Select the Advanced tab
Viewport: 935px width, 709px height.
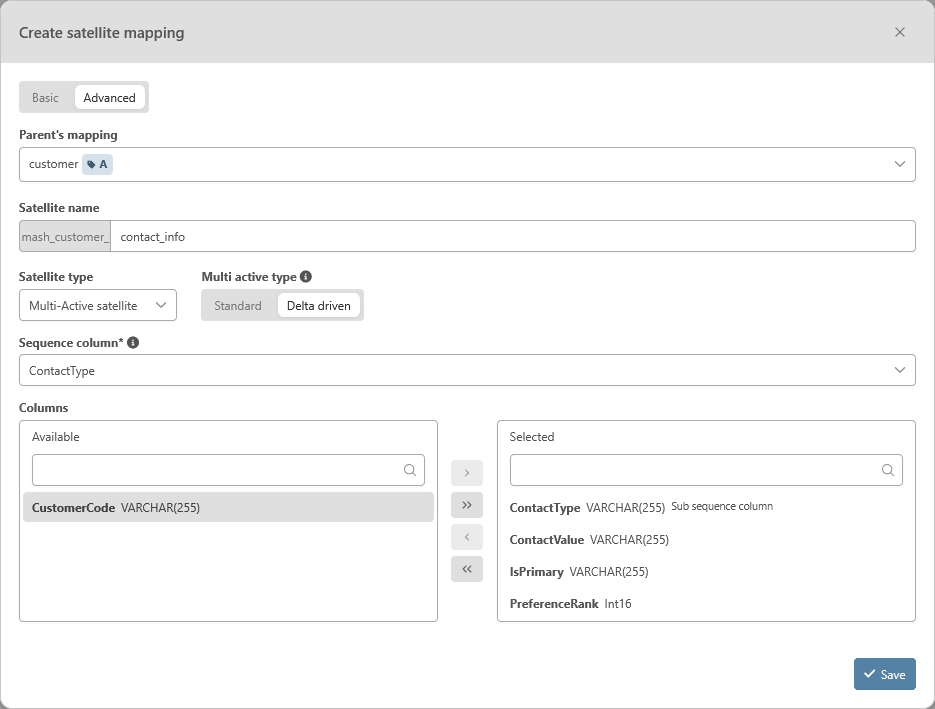pos(109,98)
